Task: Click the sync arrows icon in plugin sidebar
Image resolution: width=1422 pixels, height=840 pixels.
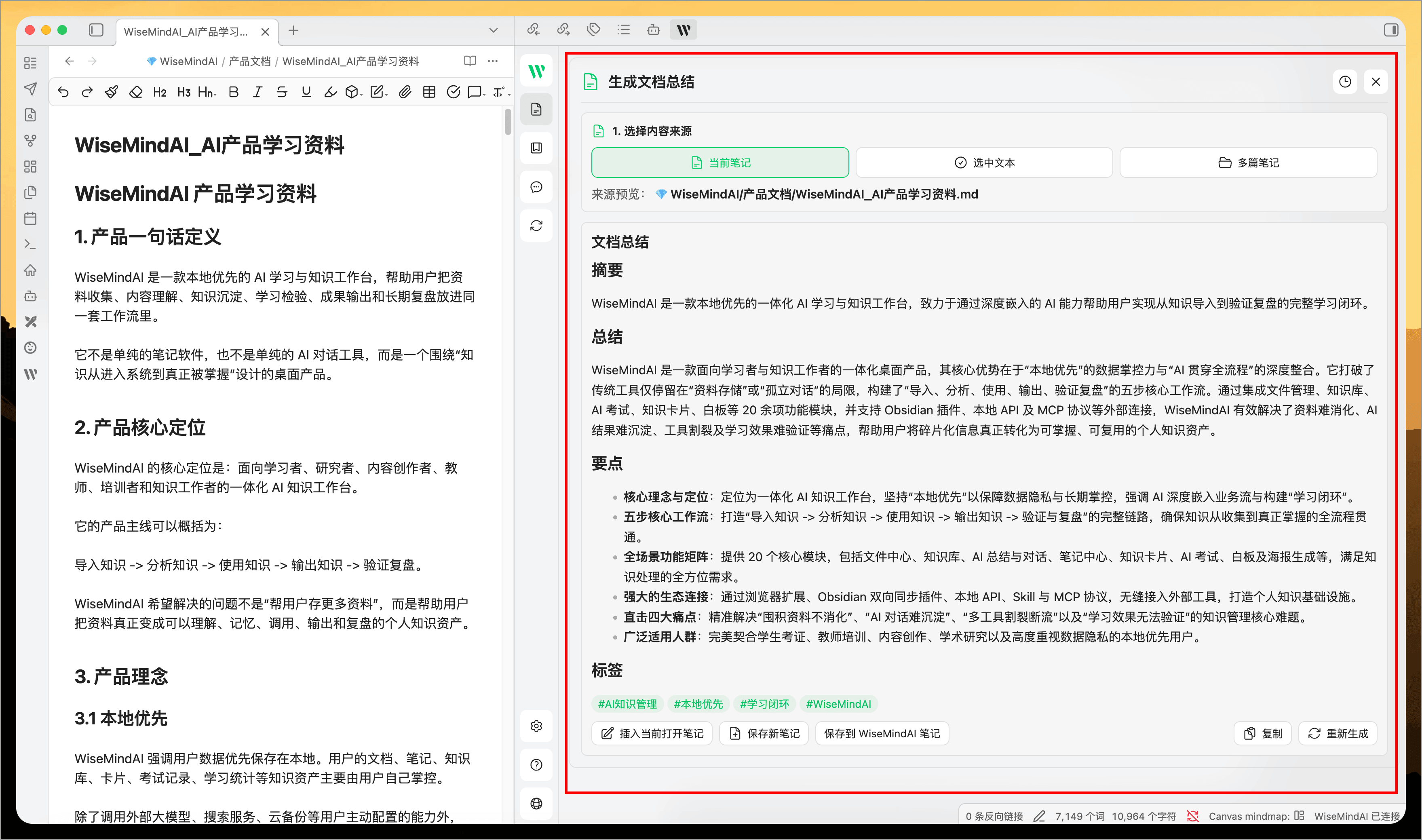Action: [536, 225]
